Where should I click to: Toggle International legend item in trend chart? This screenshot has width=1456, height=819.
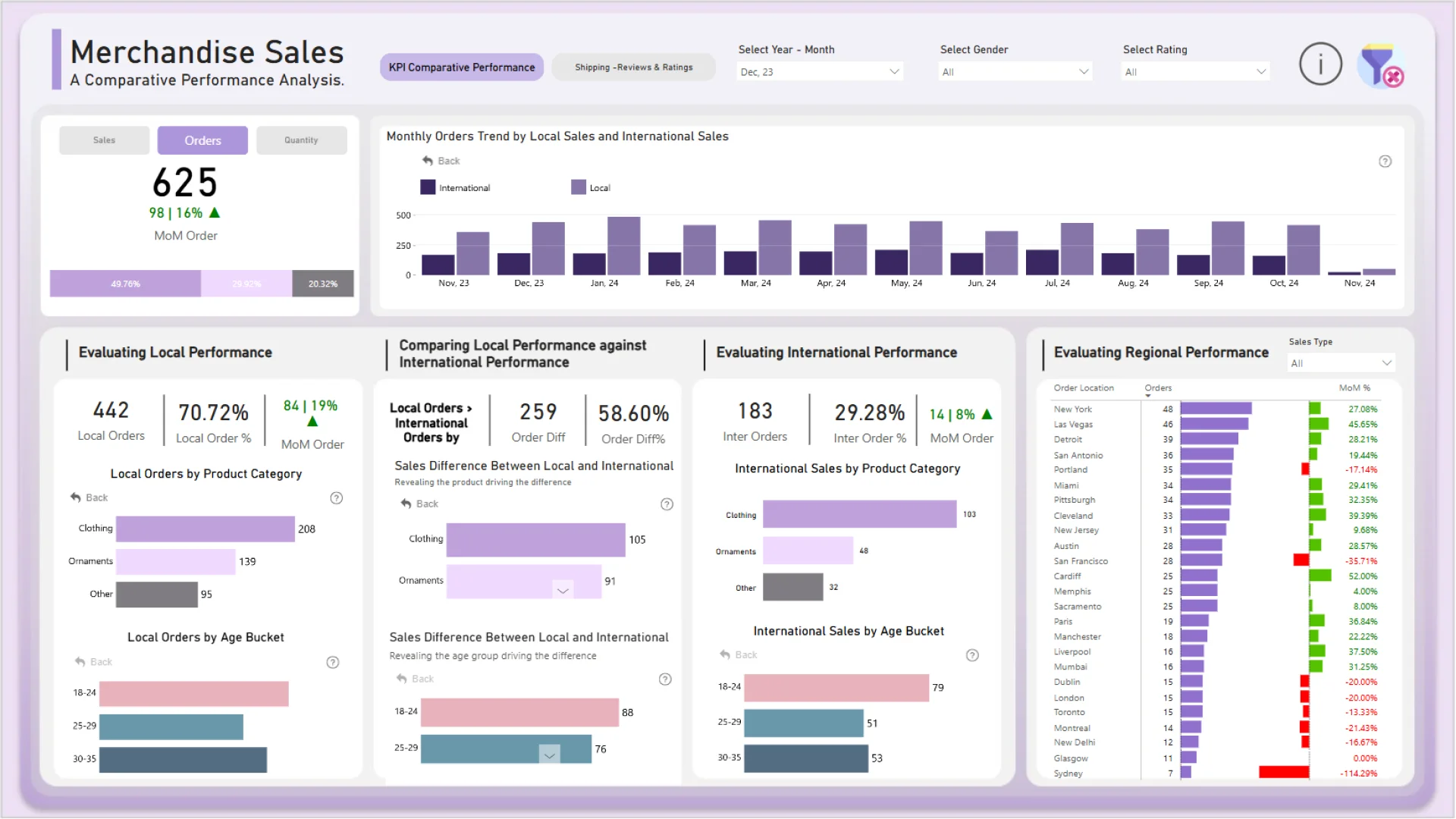click(455, 187)
